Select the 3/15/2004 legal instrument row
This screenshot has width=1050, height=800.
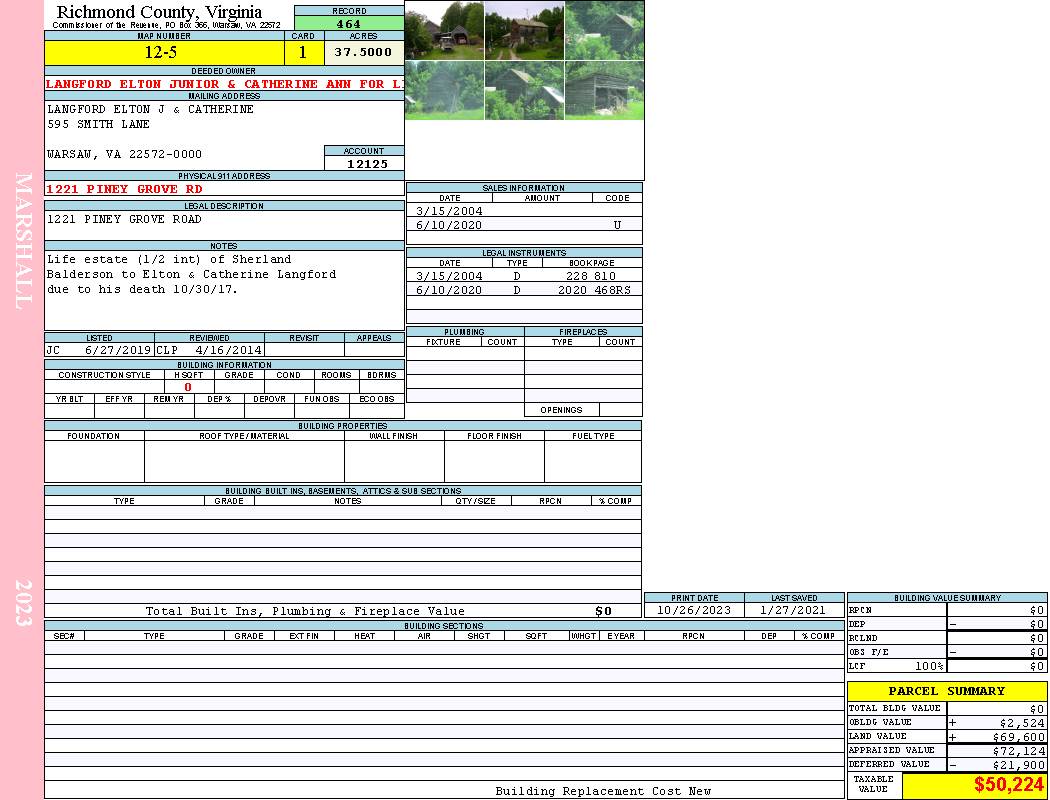click(523, 276)
